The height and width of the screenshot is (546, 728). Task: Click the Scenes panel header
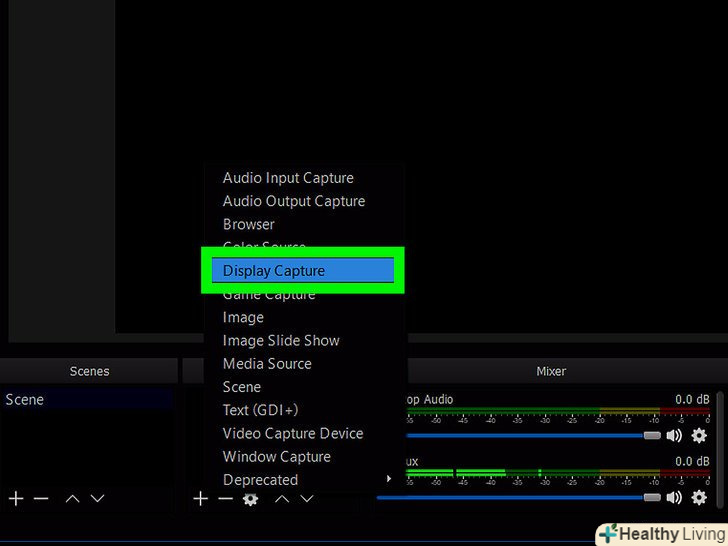click(89, 371)
